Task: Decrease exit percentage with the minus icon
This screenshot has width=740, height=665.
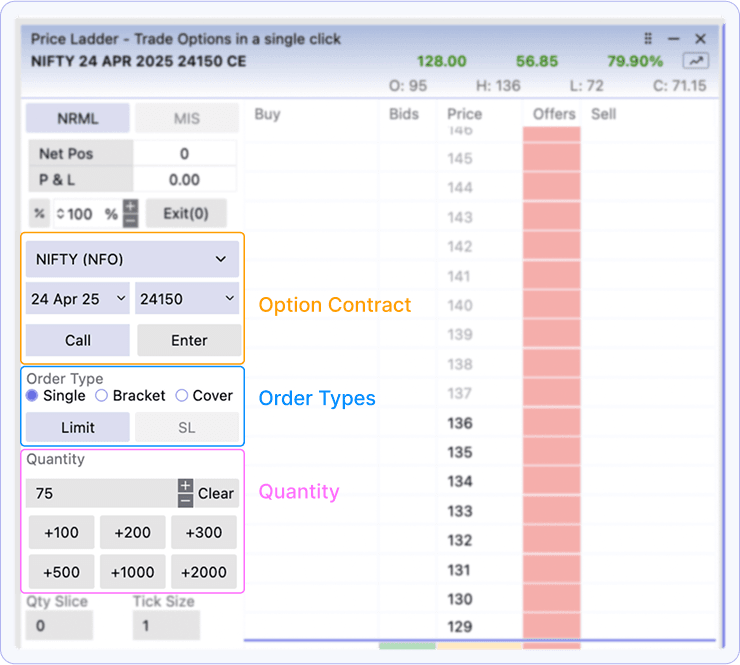Action: [x=130, y=220]
